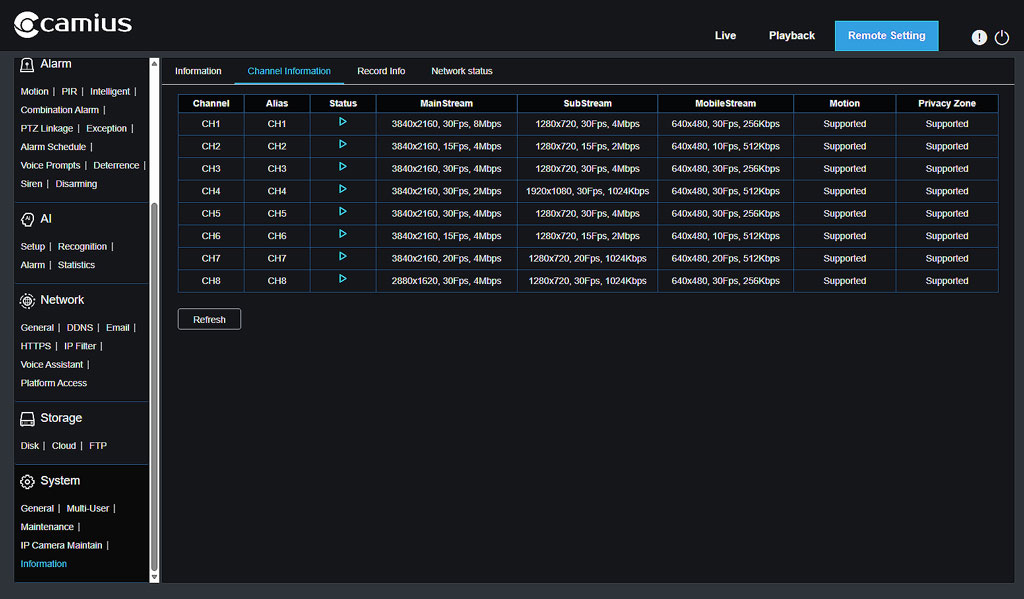
Task: Click the Camius logo
Action: coord(72,24)
